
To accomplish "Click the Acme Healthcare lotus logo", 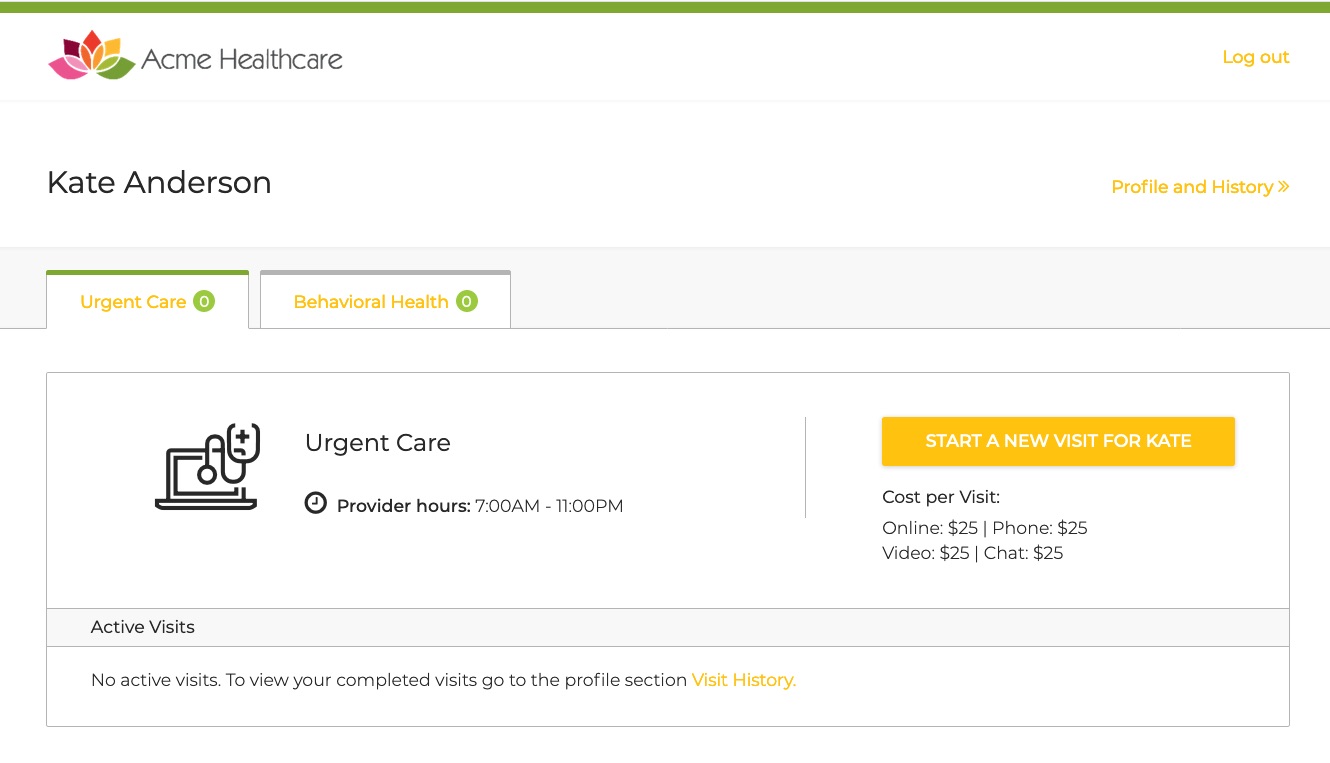I will pos(91,55).
